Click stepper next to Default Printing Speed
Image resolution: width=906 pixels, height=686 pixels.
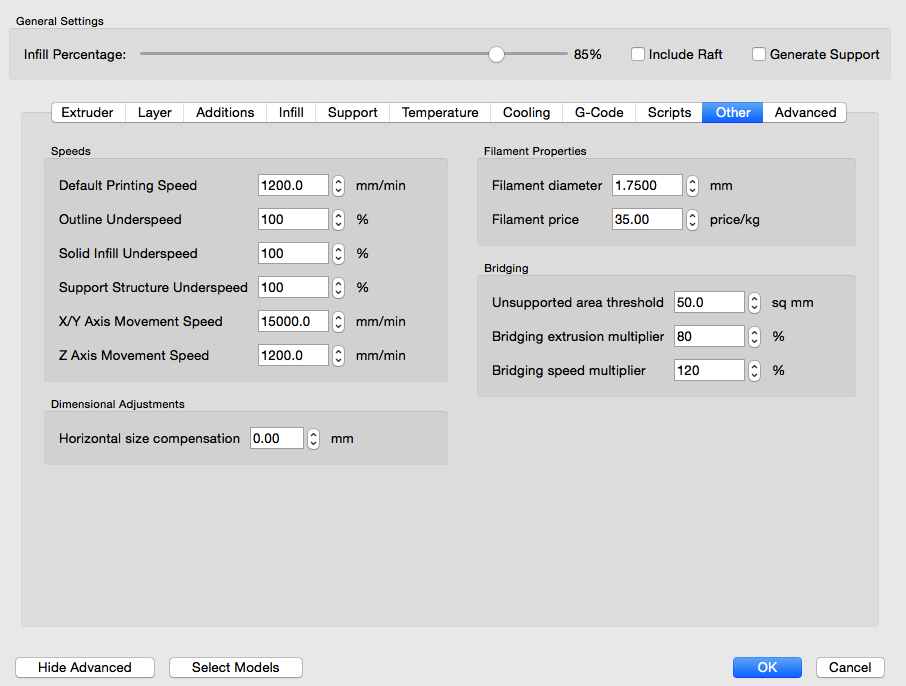(338, 186)
